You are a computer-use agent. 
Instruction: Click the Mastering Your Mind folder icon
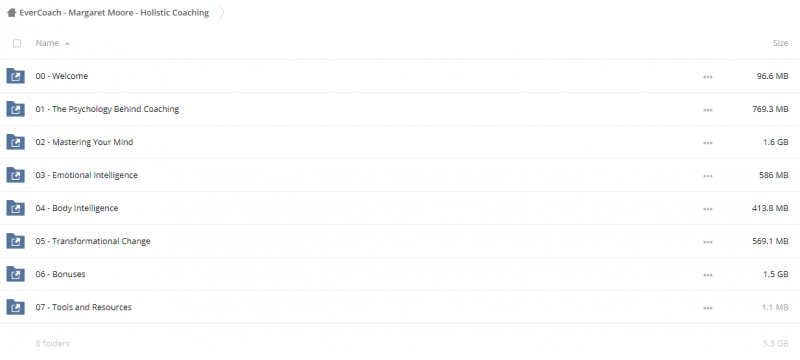(15, 142)
